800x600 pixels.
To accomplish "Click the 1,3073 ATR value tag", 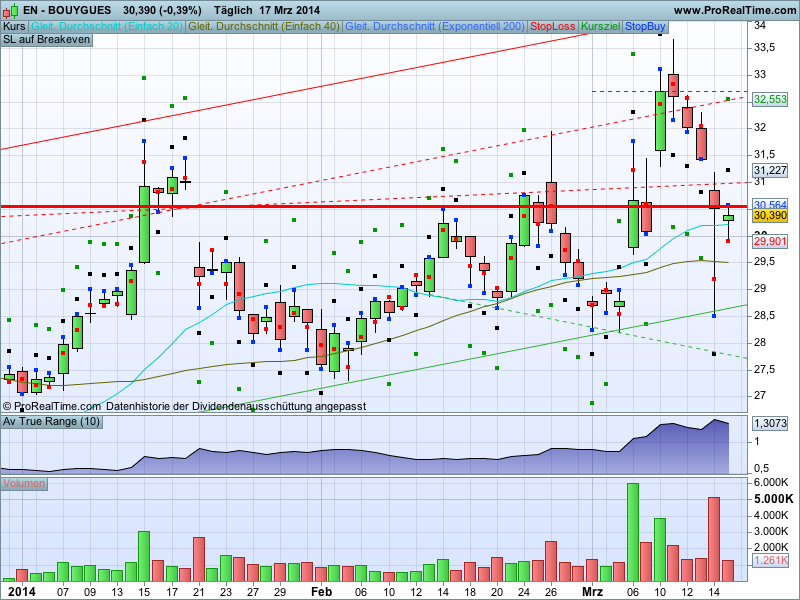I will point(770,423).
